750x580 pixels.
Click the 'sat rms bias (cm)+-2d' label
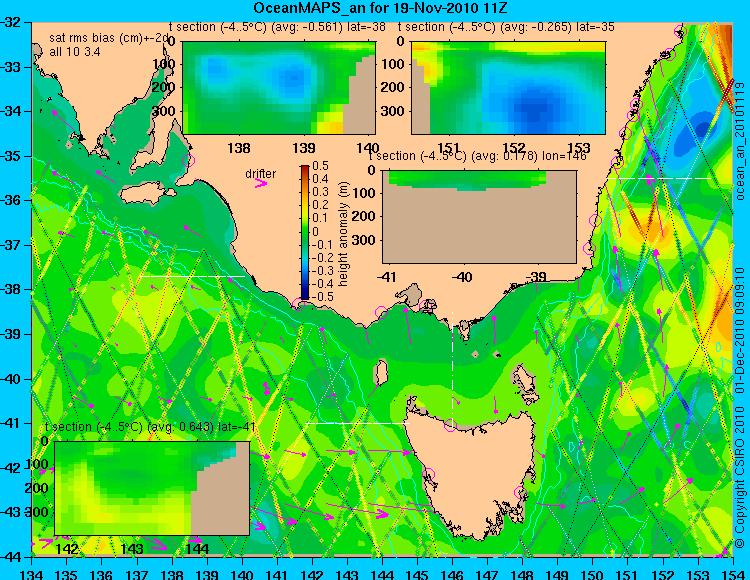109,38
